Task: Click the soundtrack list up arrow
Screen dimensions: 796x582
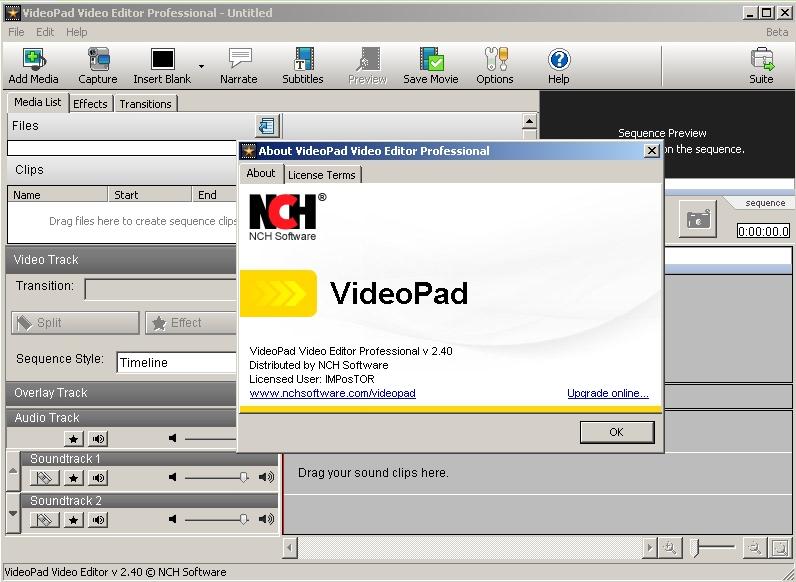Action: tap(13, 471)
